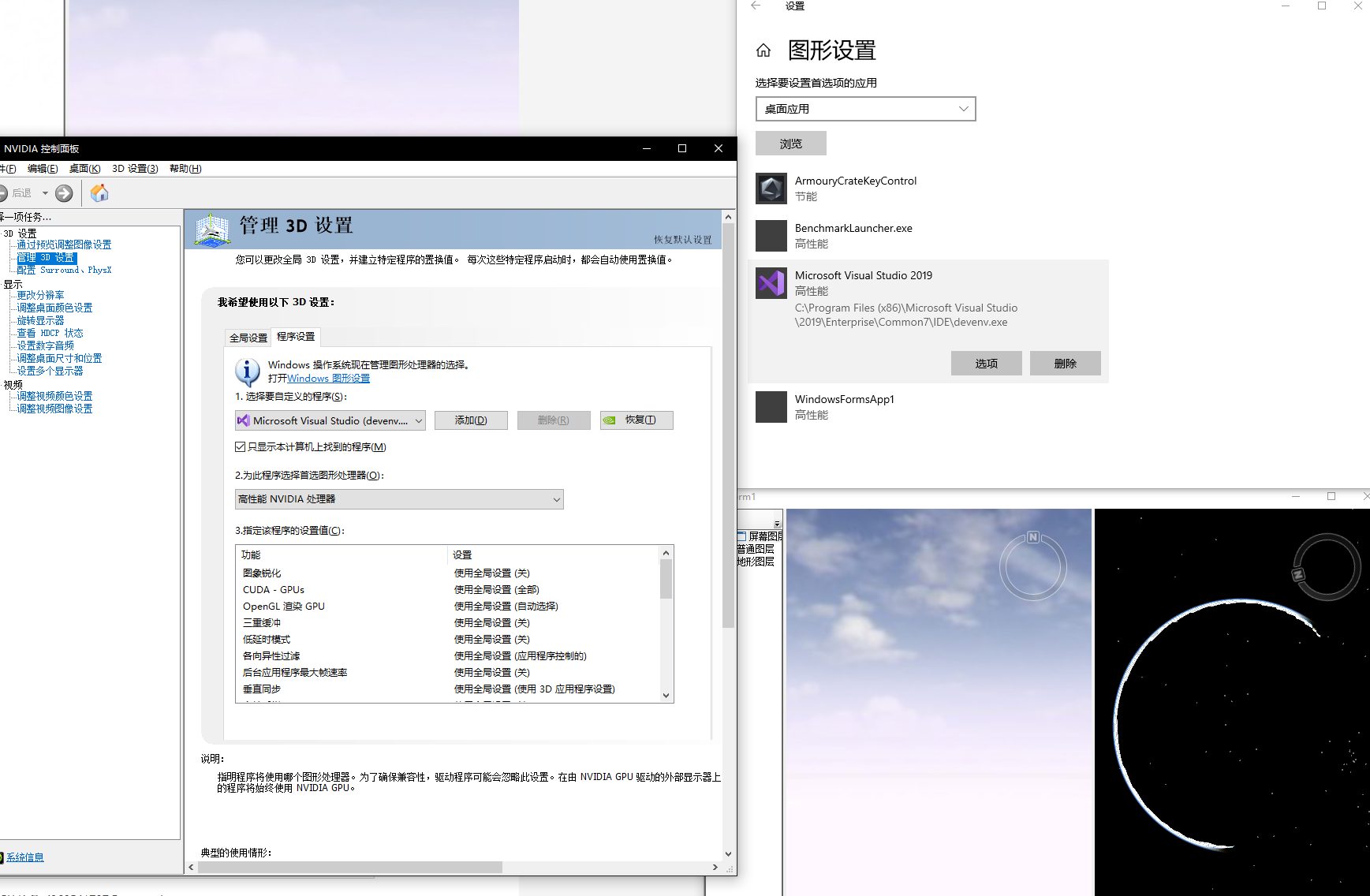Screen dimensions: 1370x896
Task: Click the 三重缓冲 feature row
Action: [448, 623]
